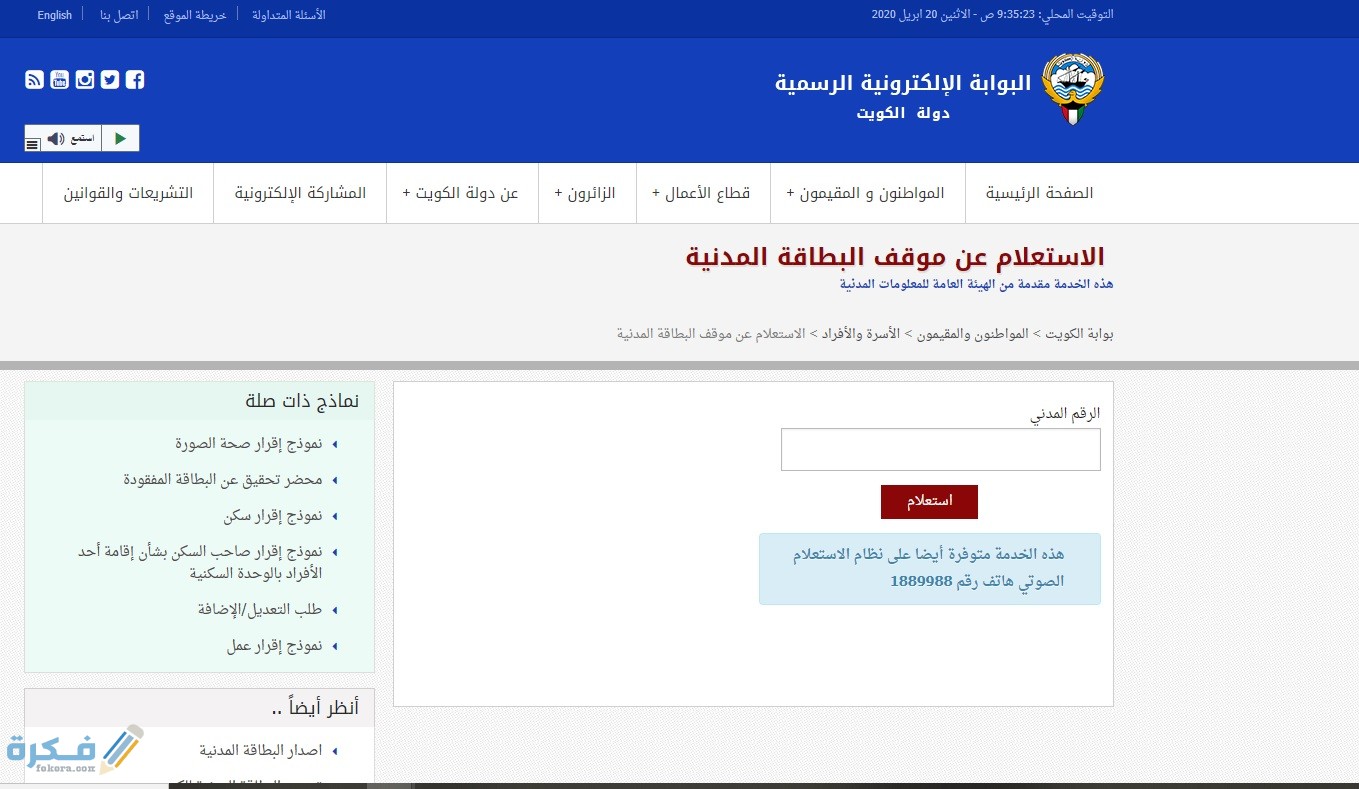Screen dimensions: 1359x789
Task: Expand the المواطنون و المقيمون menu
Action: [867, 193]
